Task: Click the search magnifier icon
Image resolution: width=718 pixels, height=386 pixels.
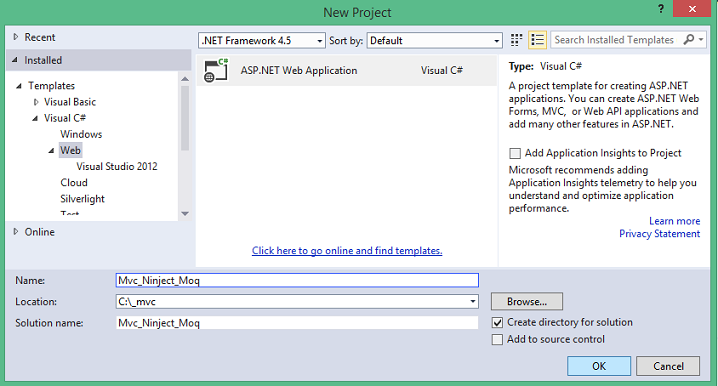Action: tap(688, 40)
